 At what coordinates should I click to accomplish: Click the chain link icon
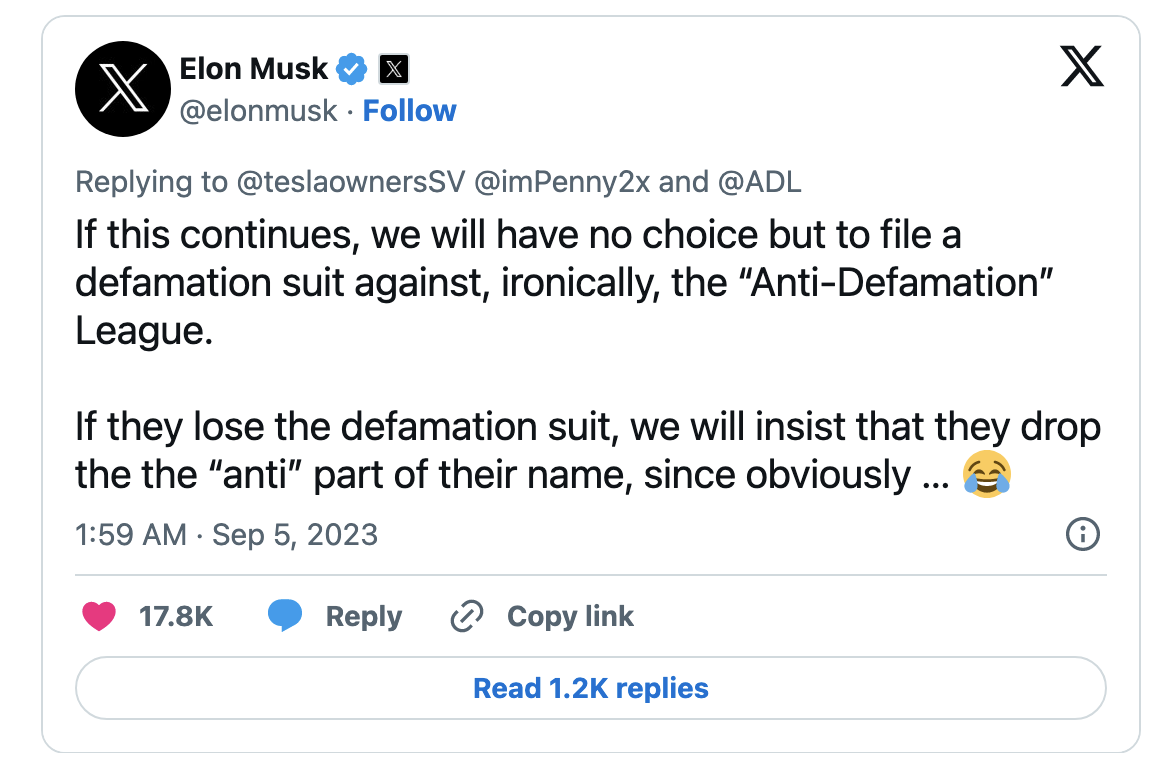tap(467, 617)
